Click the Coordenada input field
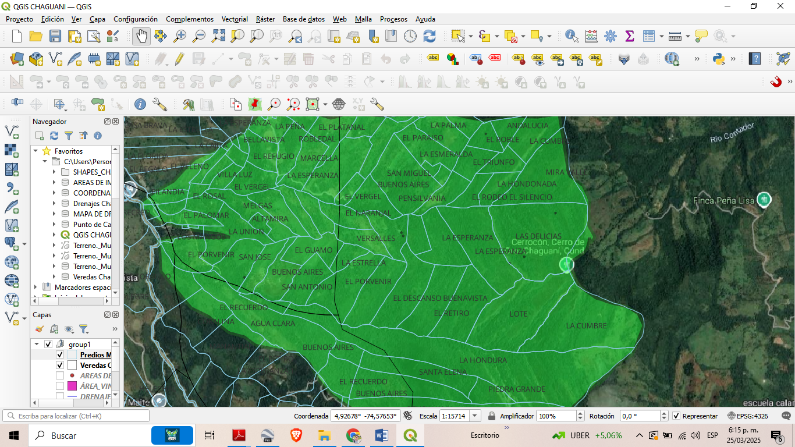 tap(365, 415)
